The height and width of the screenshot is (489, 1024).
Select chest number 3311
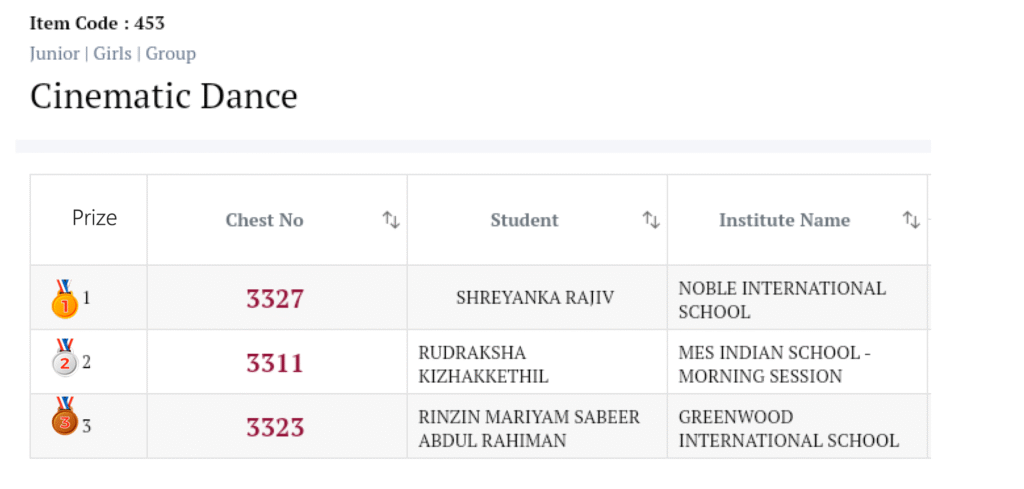tap(275, 363)
